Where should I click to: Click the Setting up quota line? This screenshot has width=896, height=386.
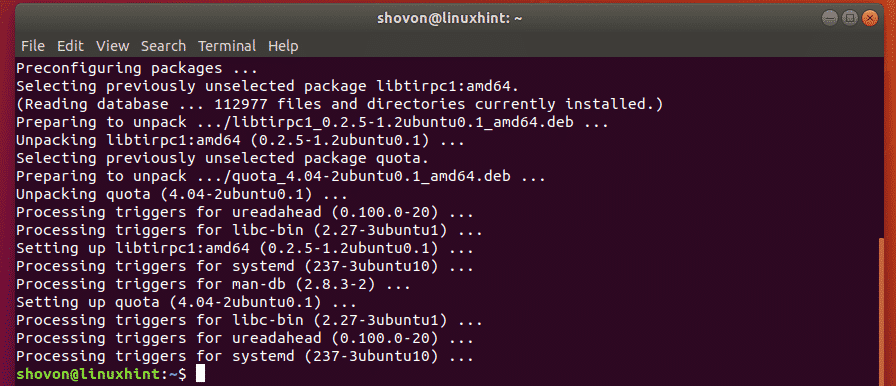click(186, 302)
